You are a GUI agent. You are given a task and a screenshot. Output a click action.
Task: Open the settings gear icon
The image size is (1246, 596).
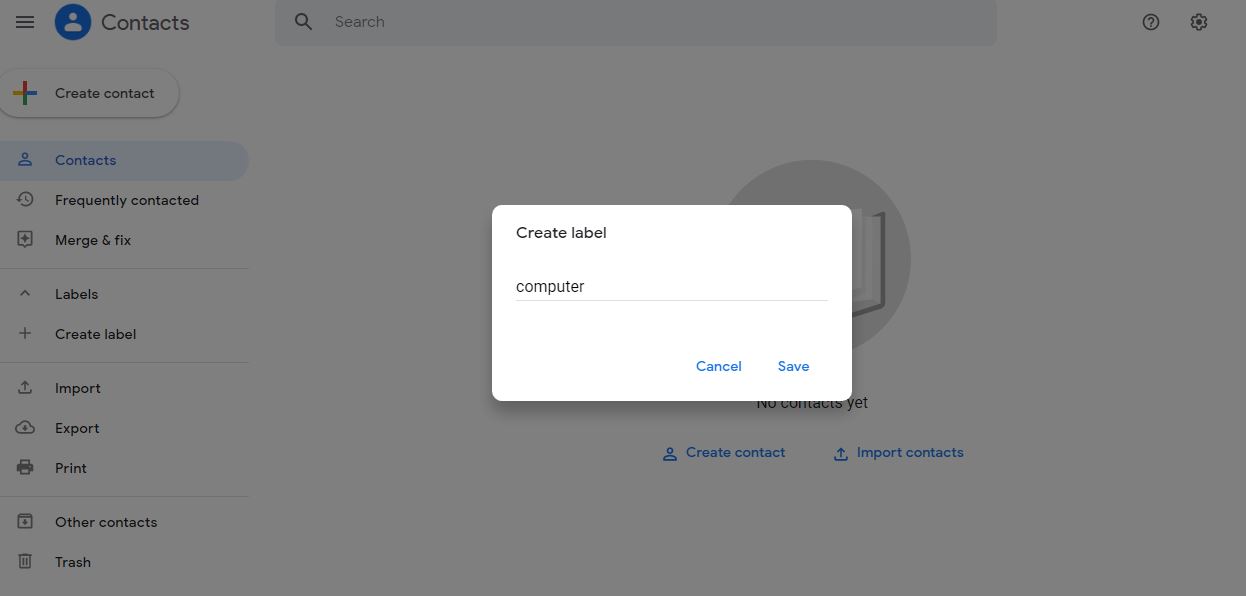click(1199, 22)
